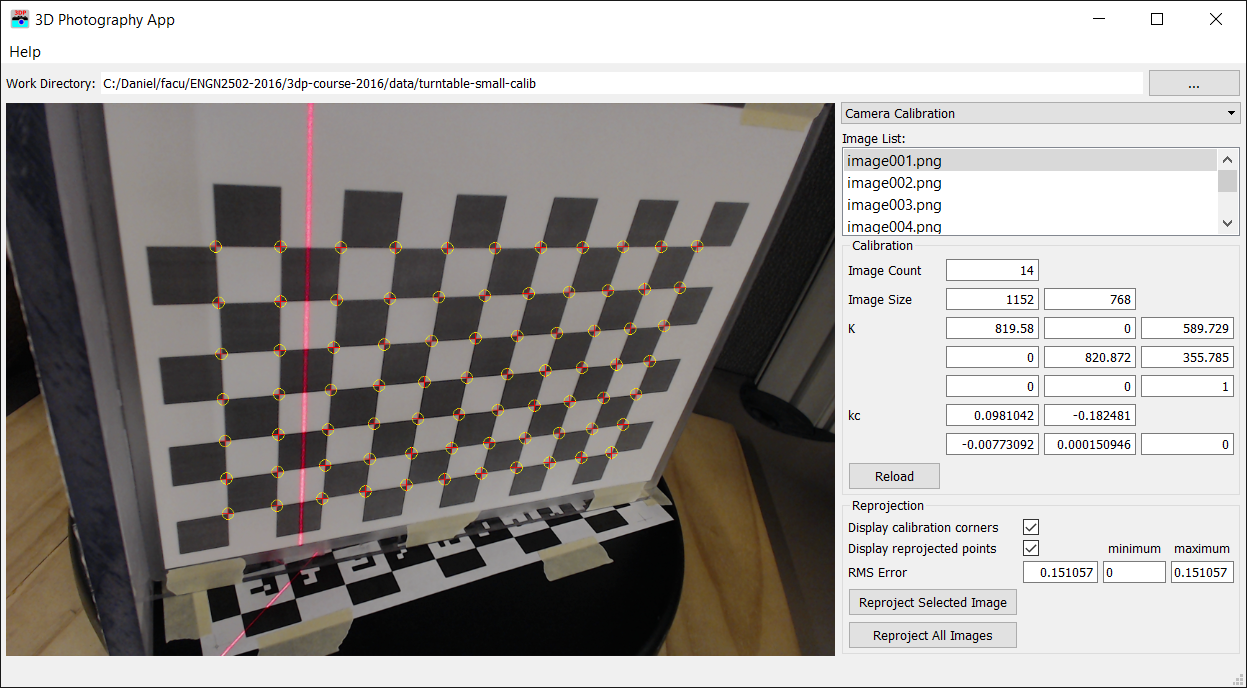Select image002.png in the image list
This screenshot has width=1247, height=688.
[1029, 182]
